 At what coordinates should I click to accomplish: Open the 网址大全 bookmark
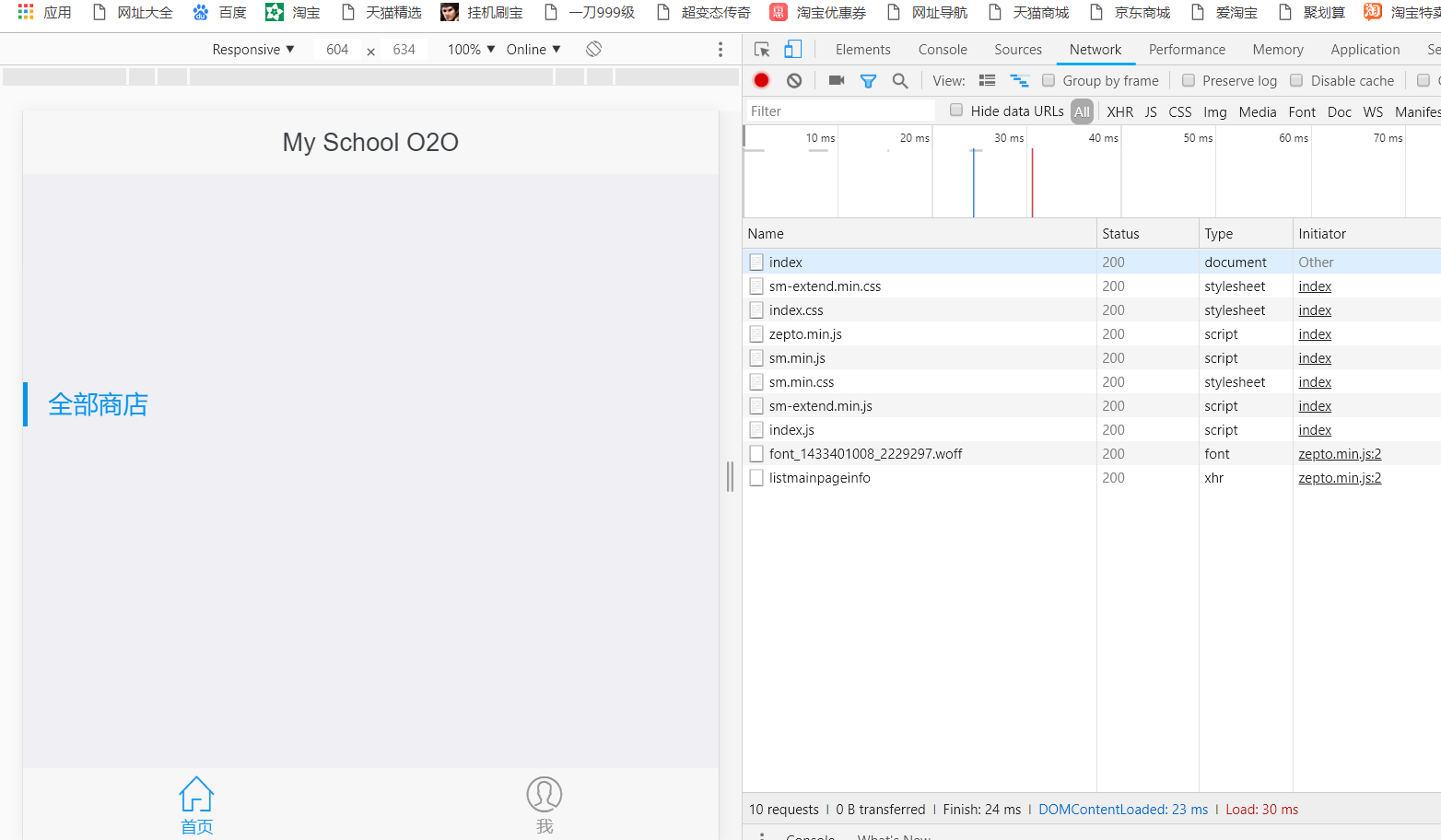[x=133, y=12]
